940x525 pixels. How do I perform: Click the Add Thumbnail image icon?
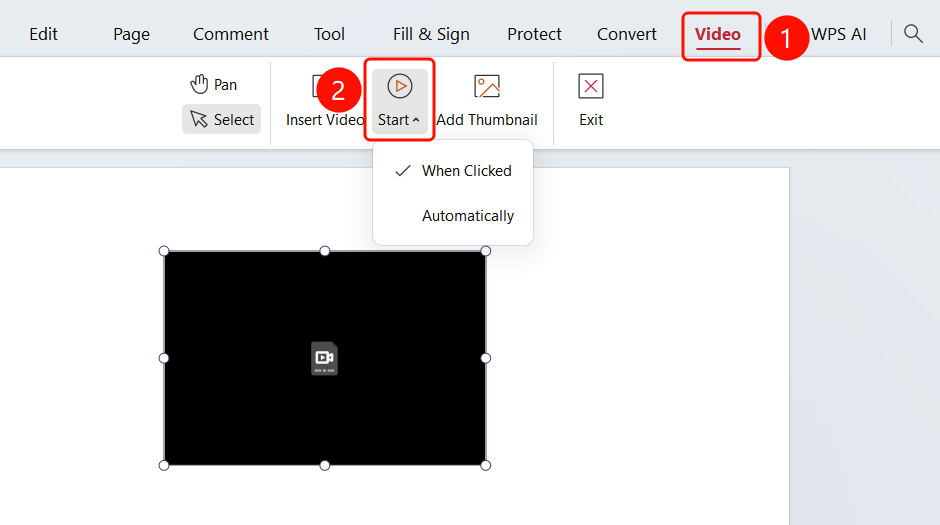point(487,86)
